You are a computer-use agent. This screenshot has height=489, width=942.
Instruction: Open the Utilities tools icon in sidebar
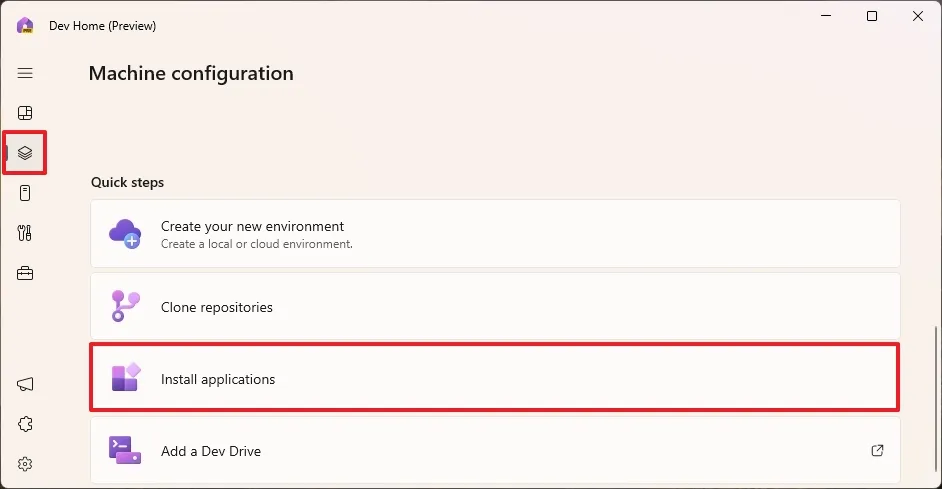[25, 233]
